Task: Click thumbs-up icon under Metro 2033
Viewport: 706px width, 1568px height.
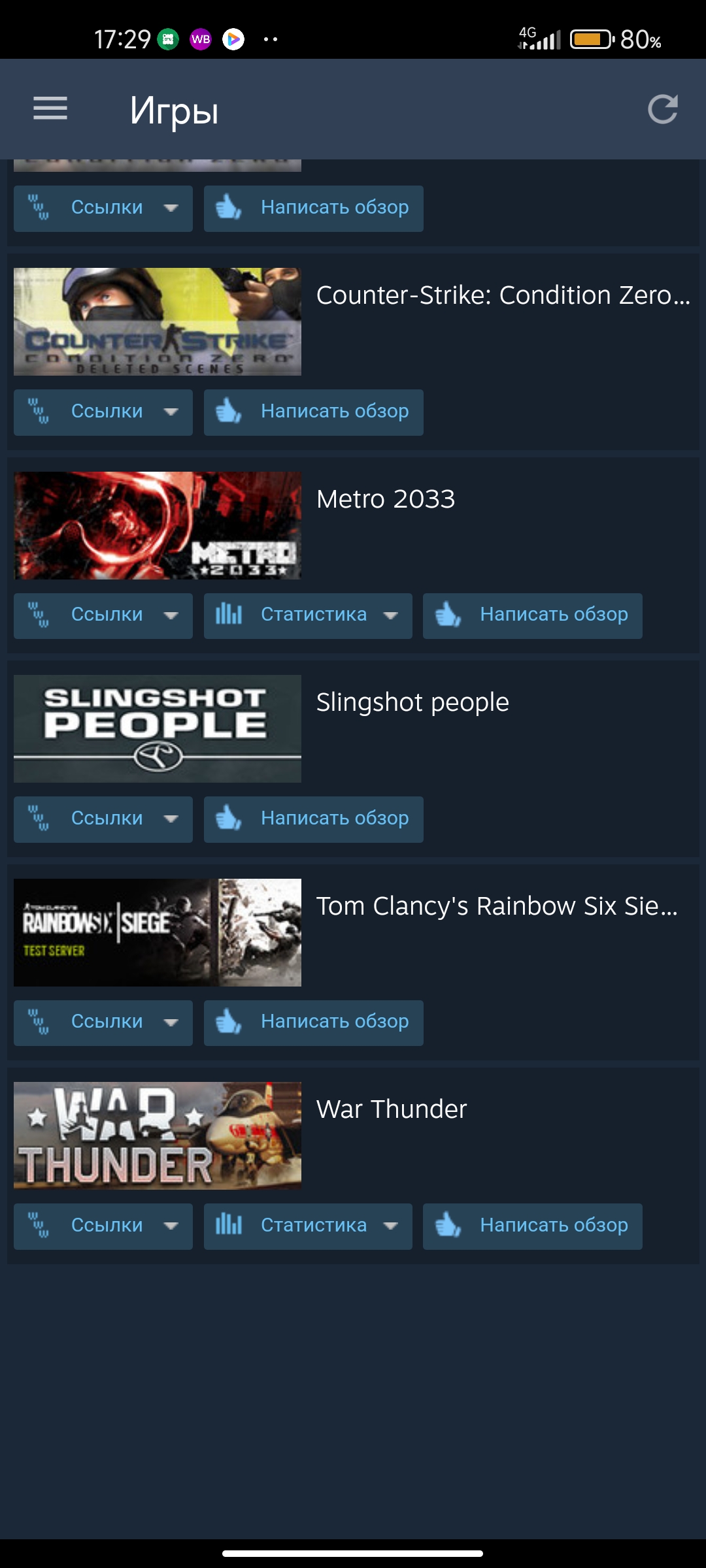Action: [x=448, y=615]
